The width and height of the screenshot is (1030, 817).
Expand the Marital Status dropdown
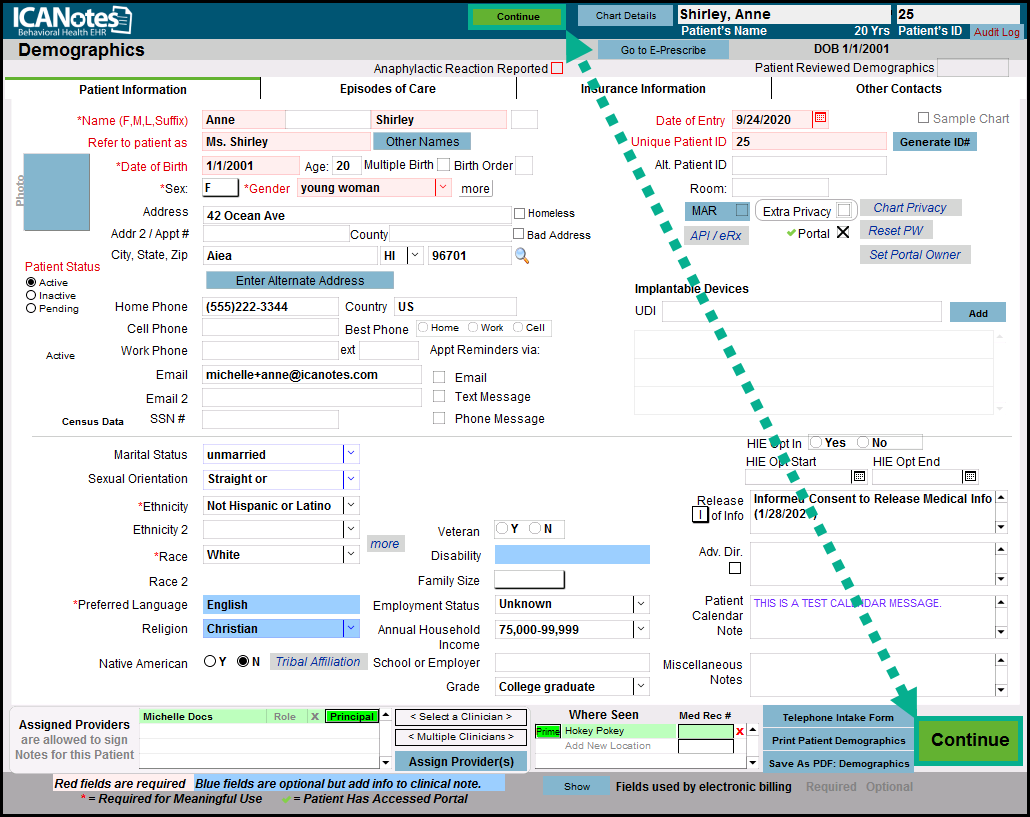click(351, 454)
